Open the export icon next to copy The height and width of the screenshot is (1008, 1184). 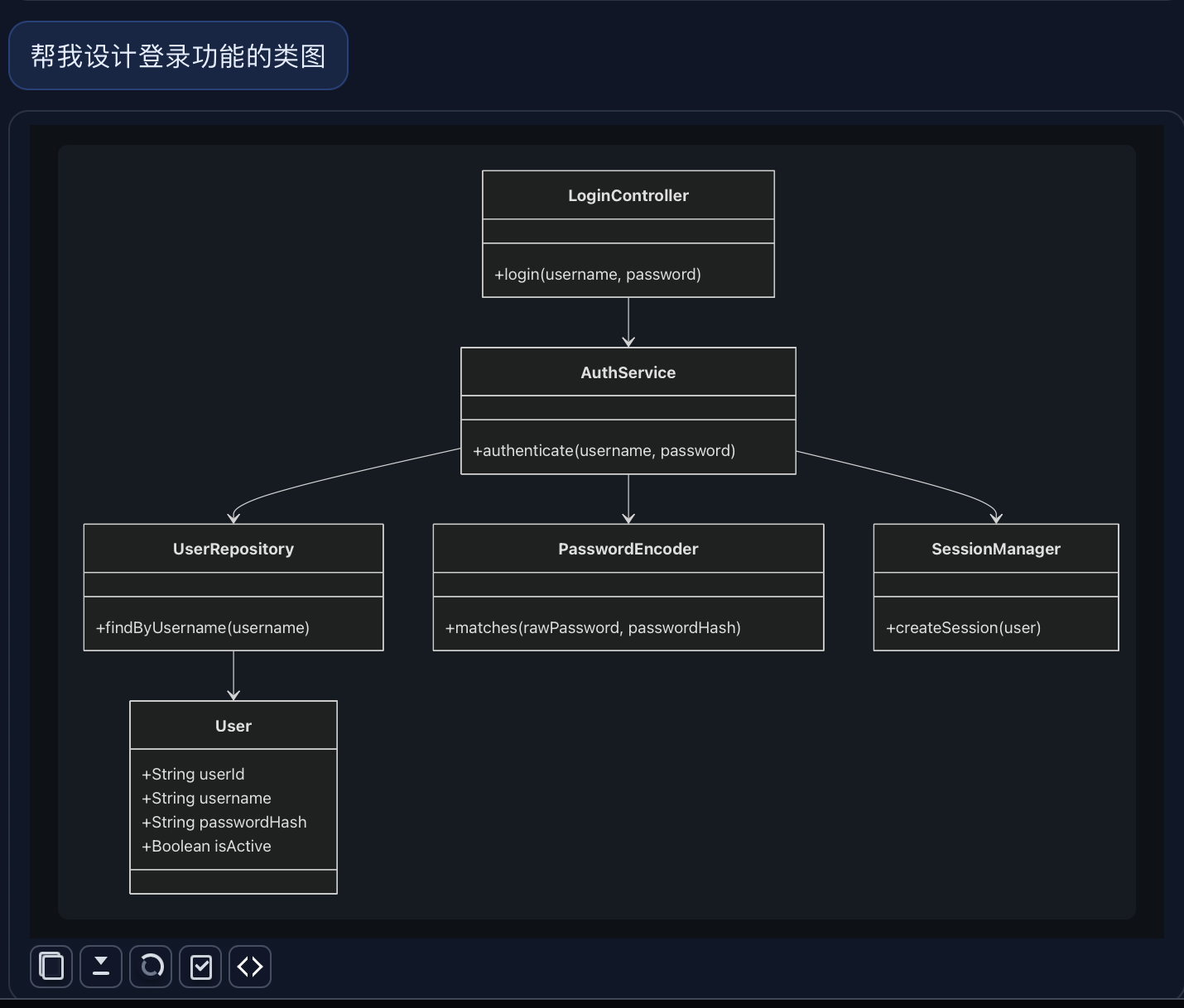coord(100,966)
